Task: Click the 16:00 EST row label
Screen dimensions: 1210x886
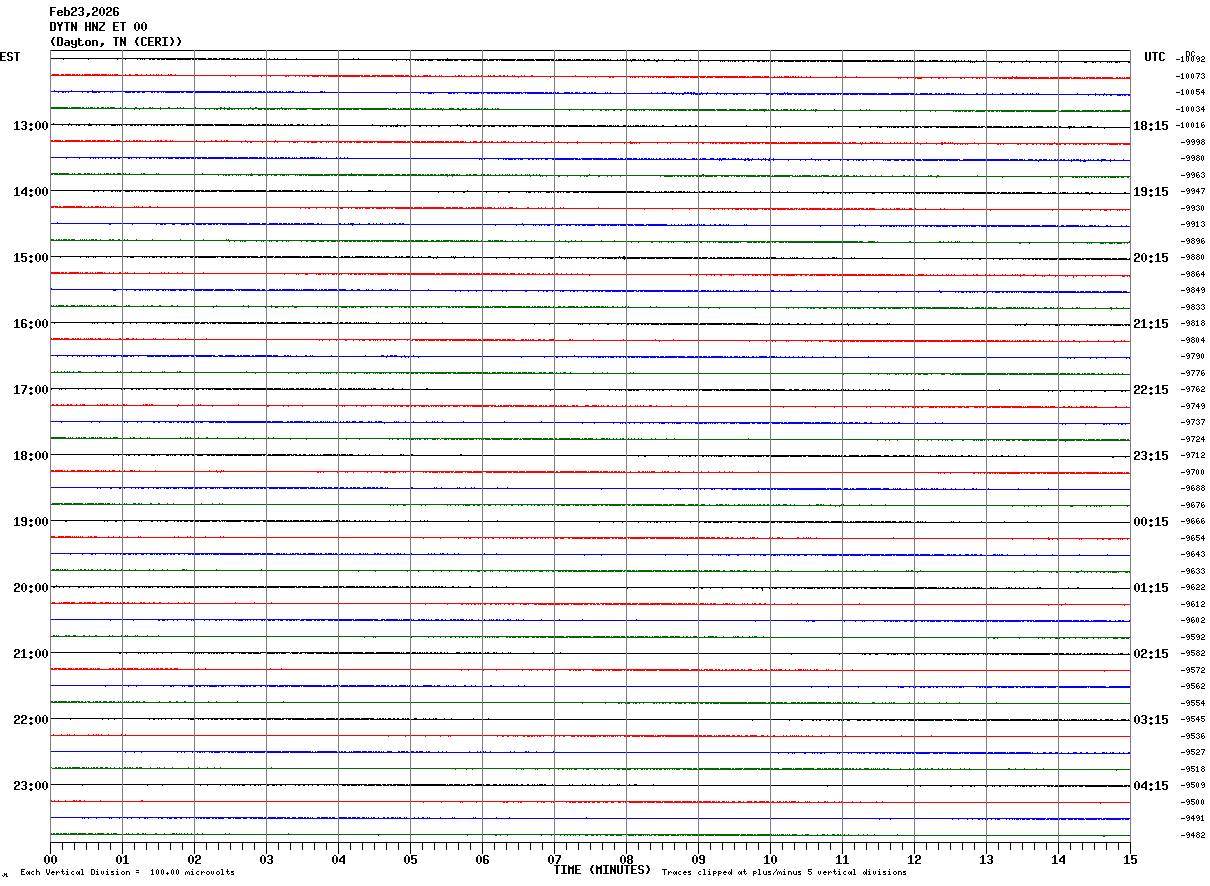Action: pos(31,324)
